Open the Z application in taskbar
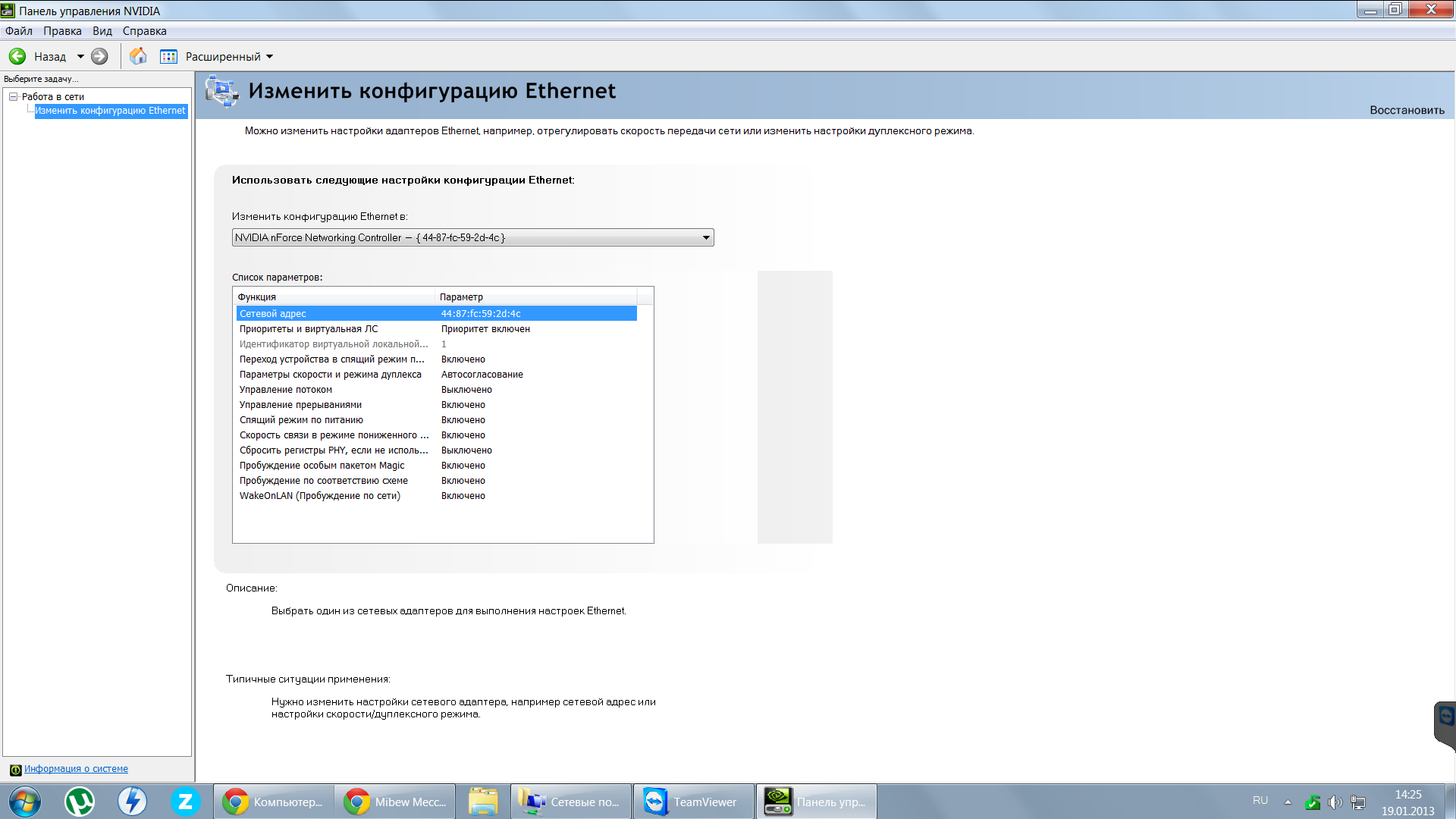The image size is (1456, 819). [185, 802]
